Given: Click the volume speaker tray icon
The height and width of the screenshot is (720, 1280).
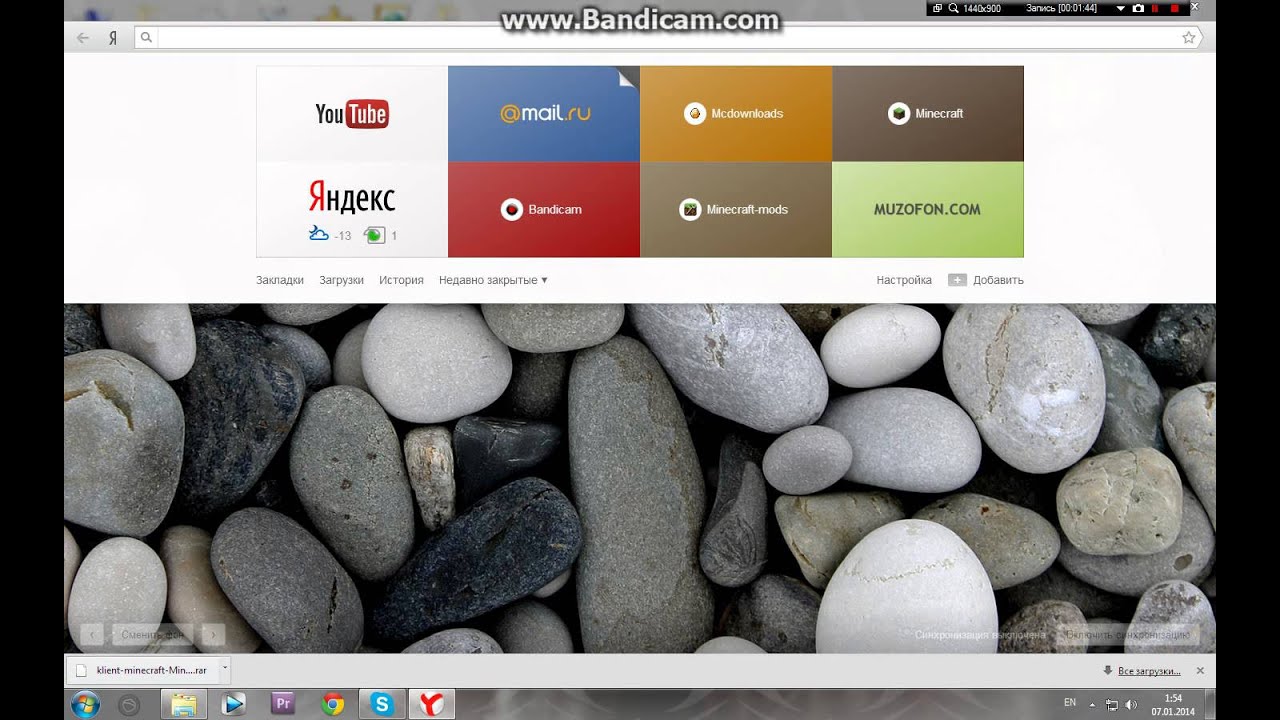Looking at the screenshot, I should pos(1131,704).
